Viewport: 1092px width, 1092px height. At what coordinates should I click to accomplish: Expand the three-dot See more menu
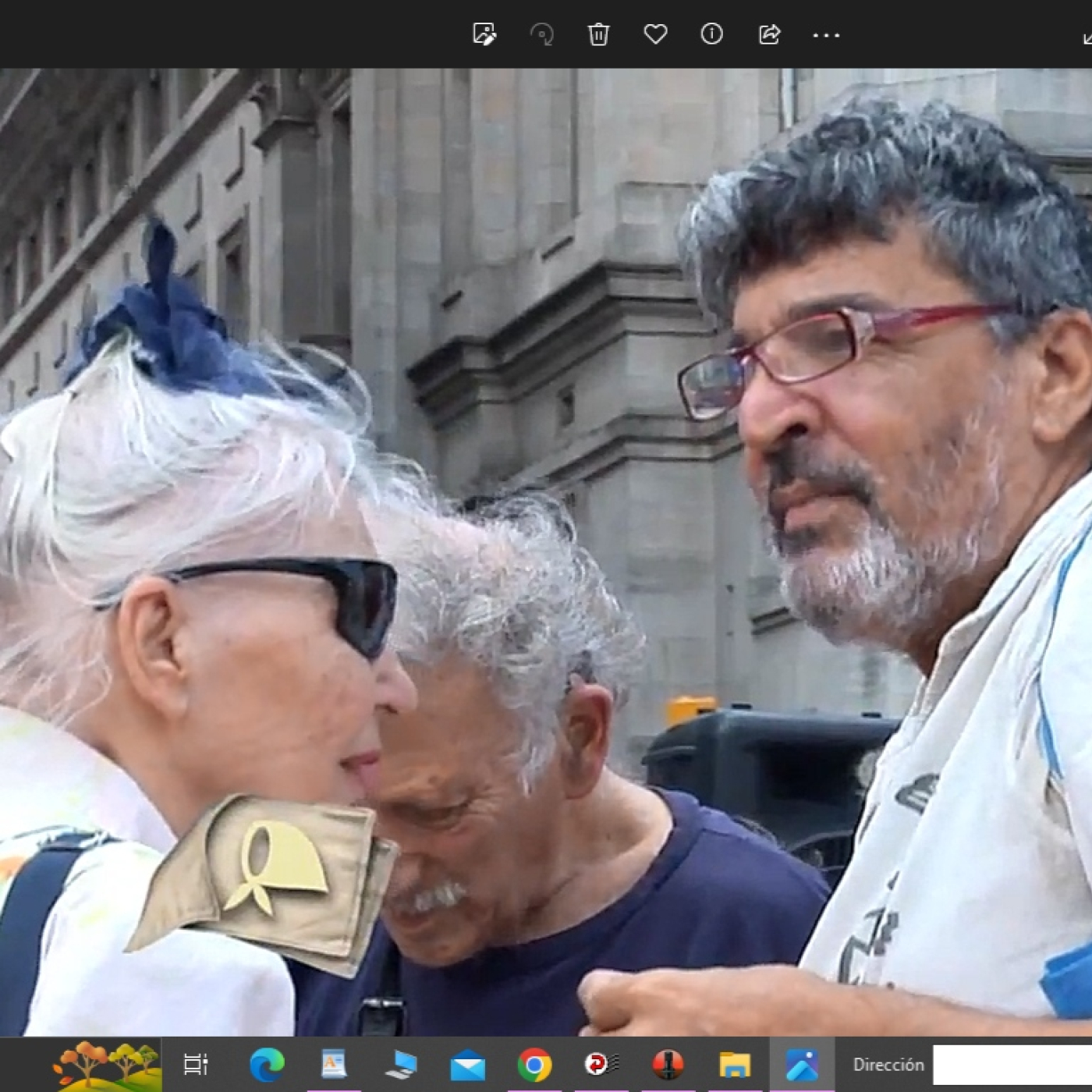[x=826, y=35]
